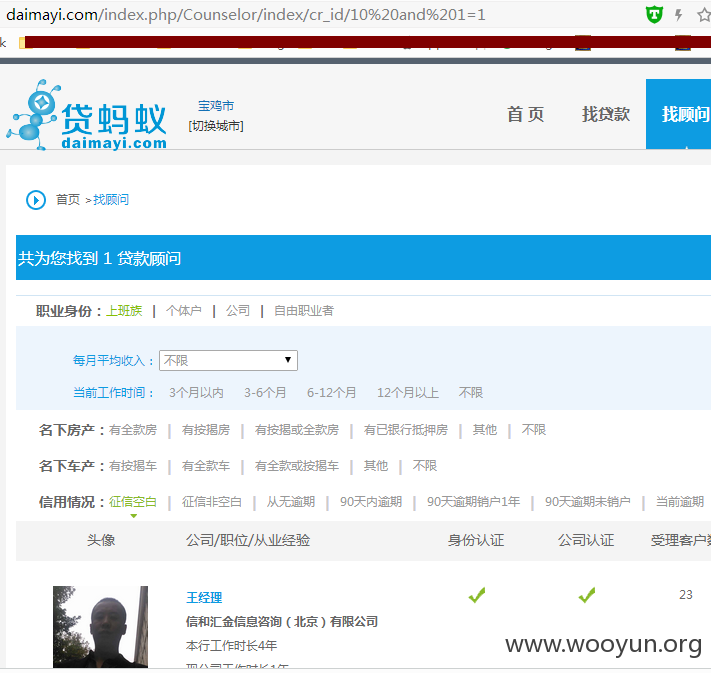Select 12个月以上 work duration filter

coord(408,393)
